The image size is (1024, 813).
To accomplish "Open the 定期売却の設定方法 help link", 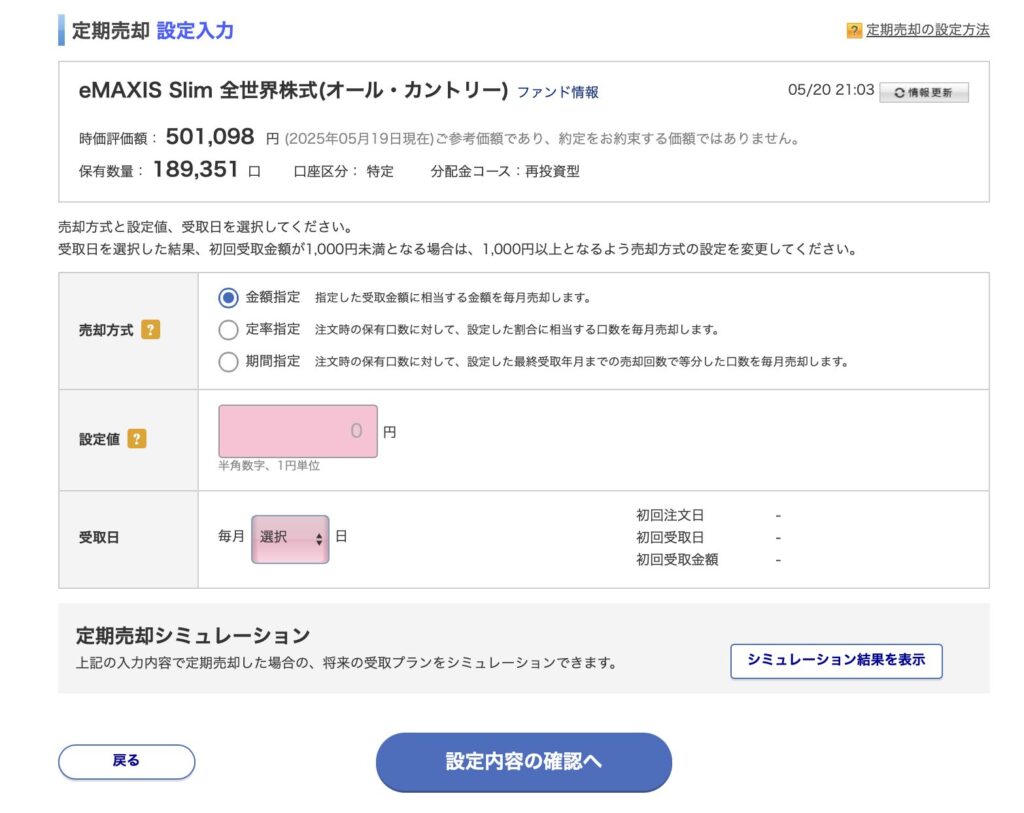I will (x=927, y=30).
